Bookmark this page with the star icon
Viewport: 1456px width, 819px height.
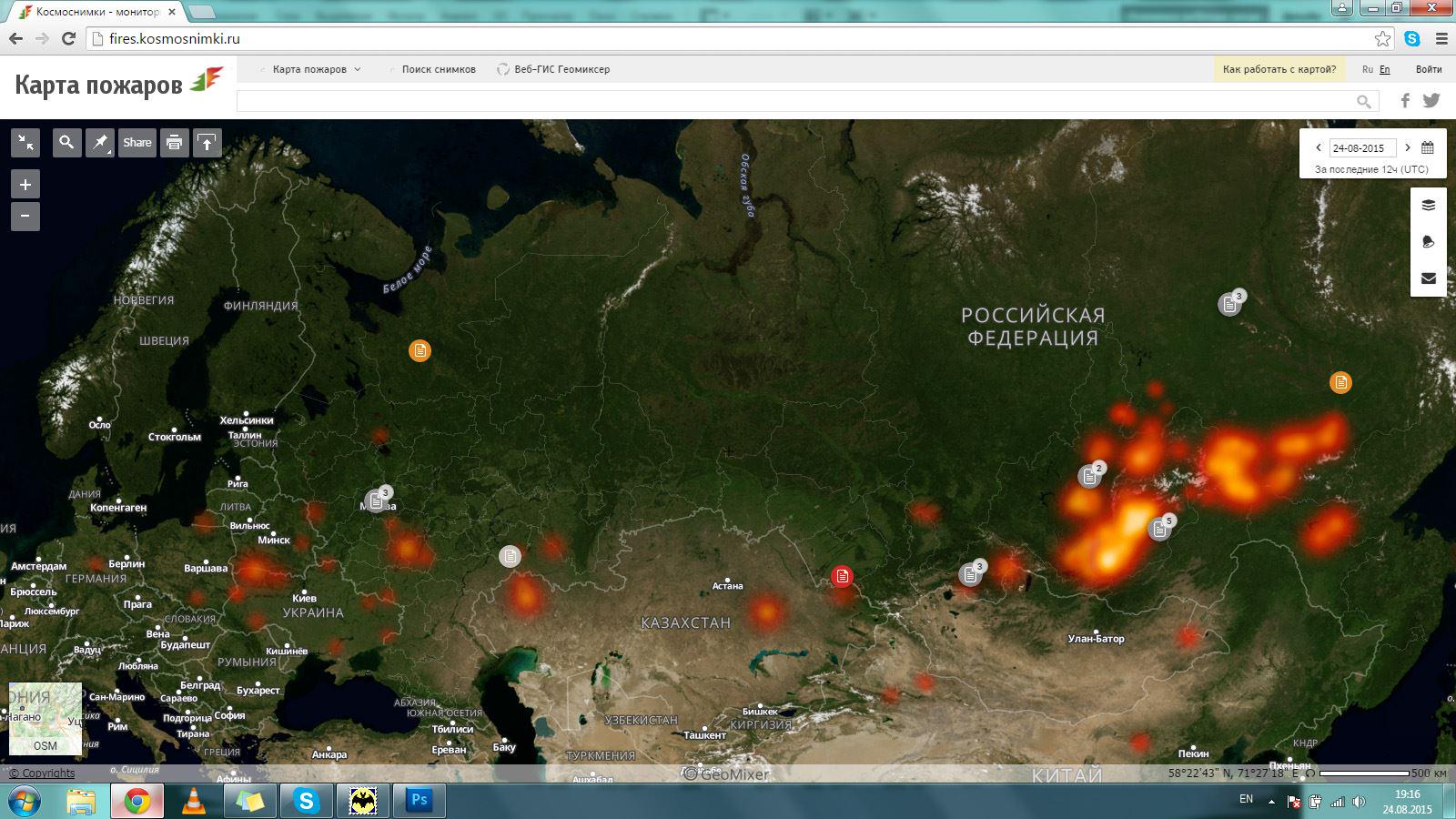tap(1383, 38)
